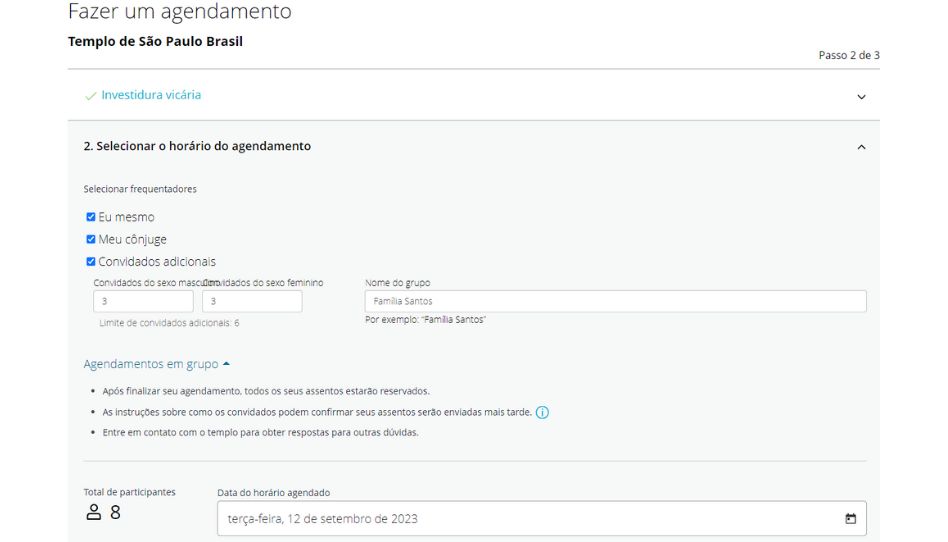The image size is (948, 542).
Task: Collapse the Selecionar o horário section chevron
Action: pos(861,147)
